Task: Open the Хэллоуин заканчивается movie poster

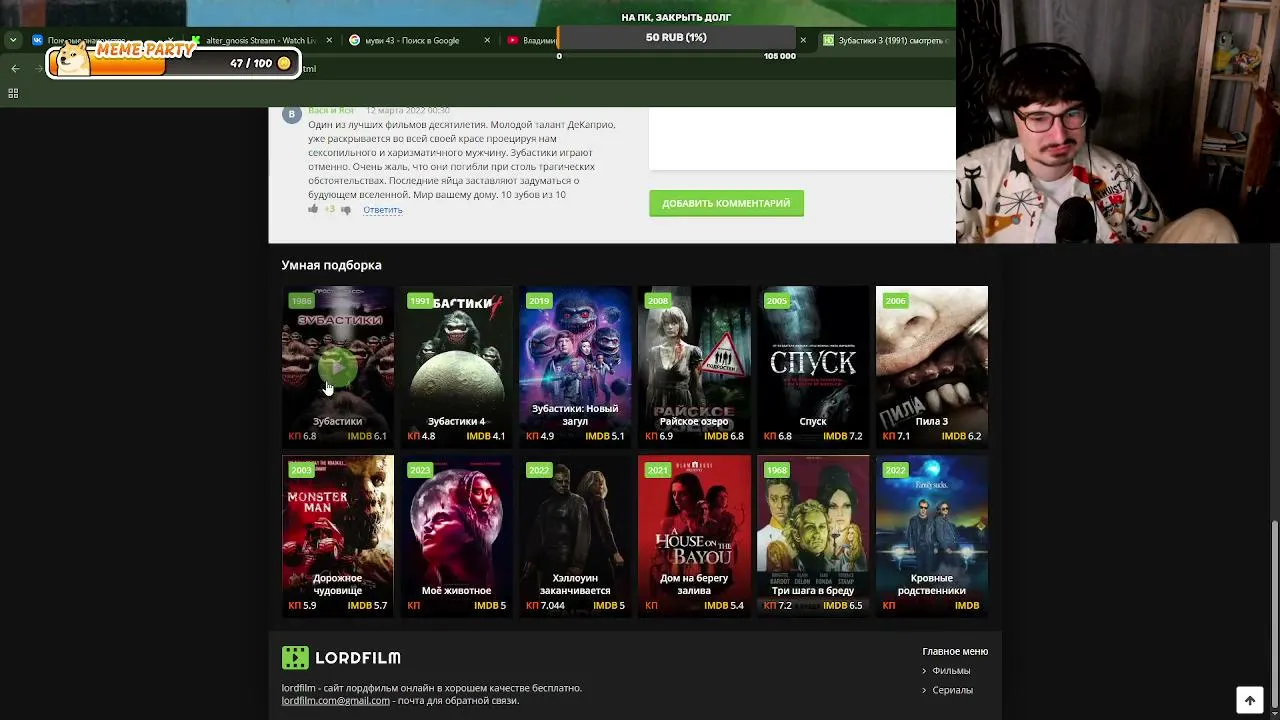Action: [x=575, y=535]
